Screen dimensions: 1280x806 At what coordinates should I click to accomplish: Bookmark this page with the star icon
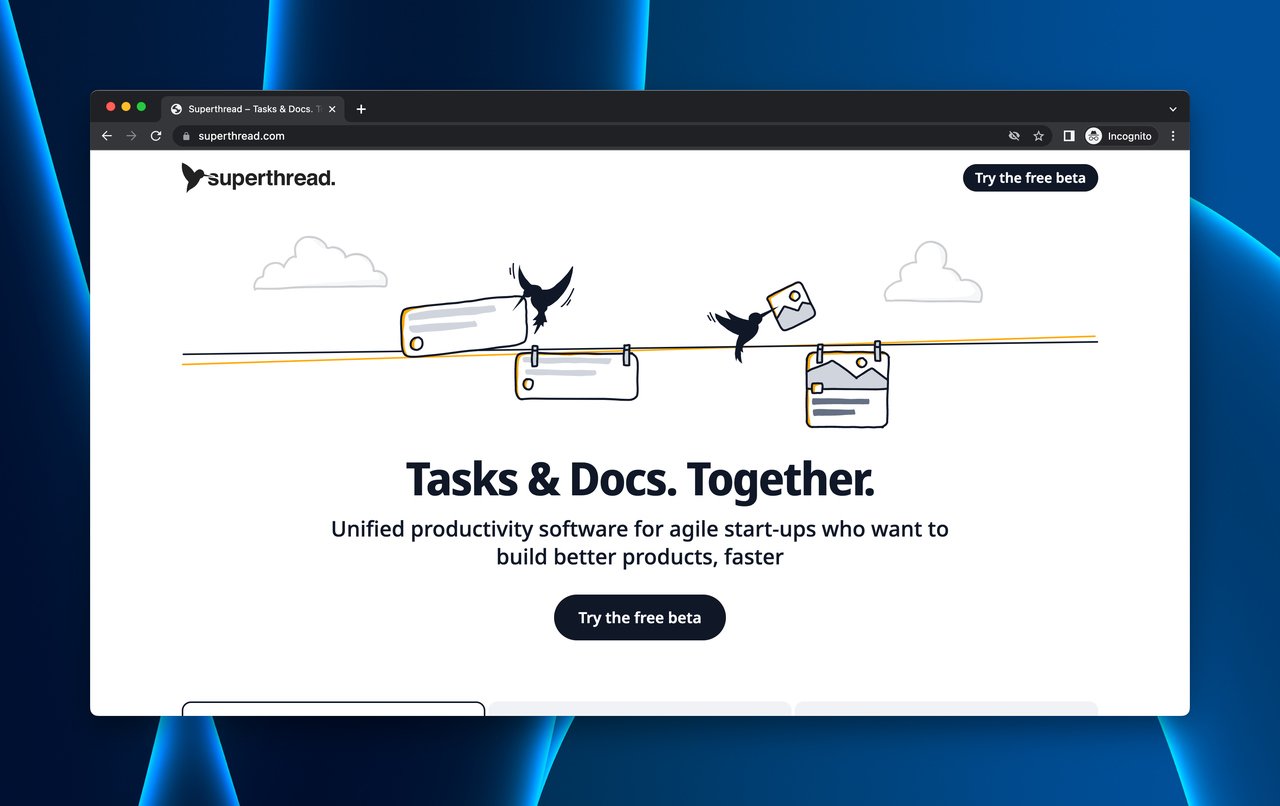coord(1038,136)
